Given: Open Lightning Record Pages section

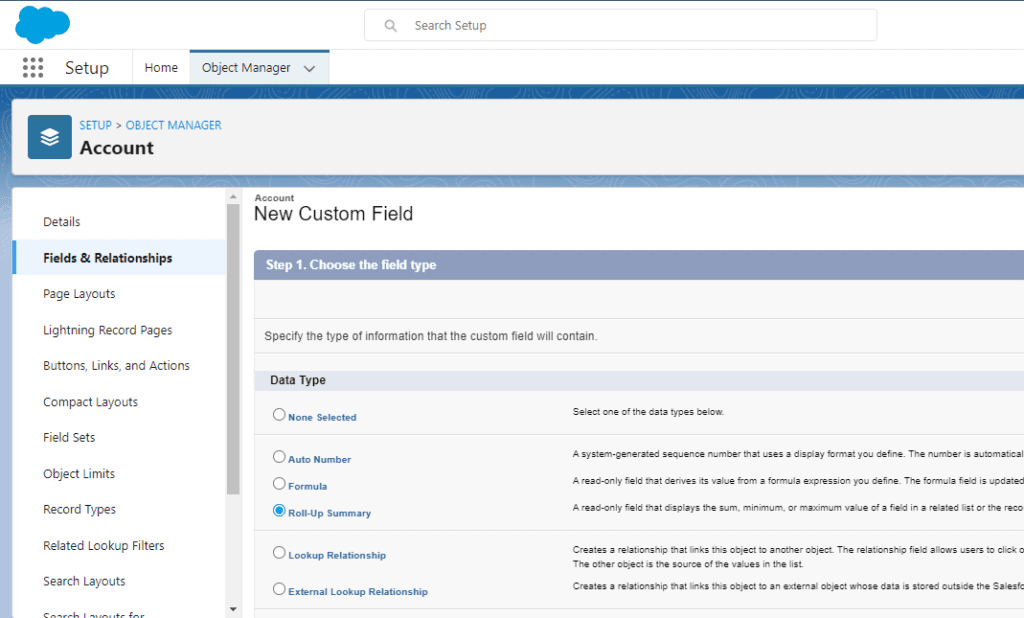Looking at the screenshot, I should click(x=108, y=330).
